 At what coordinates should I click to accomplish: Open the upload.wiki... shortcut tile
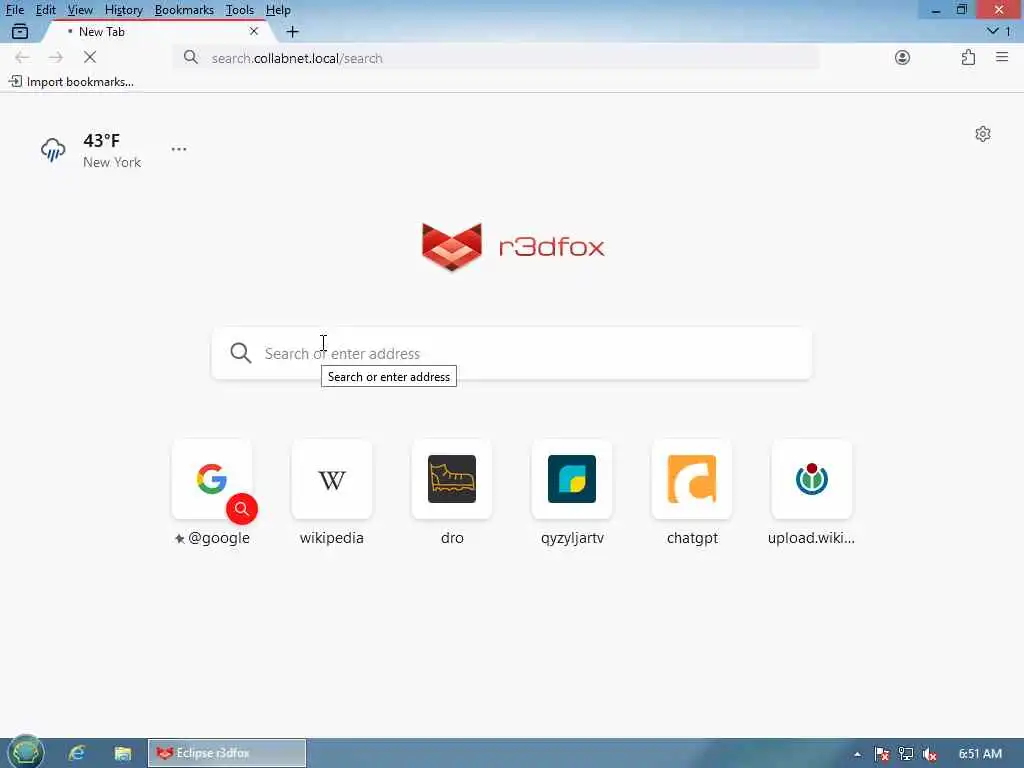point(812,479)
